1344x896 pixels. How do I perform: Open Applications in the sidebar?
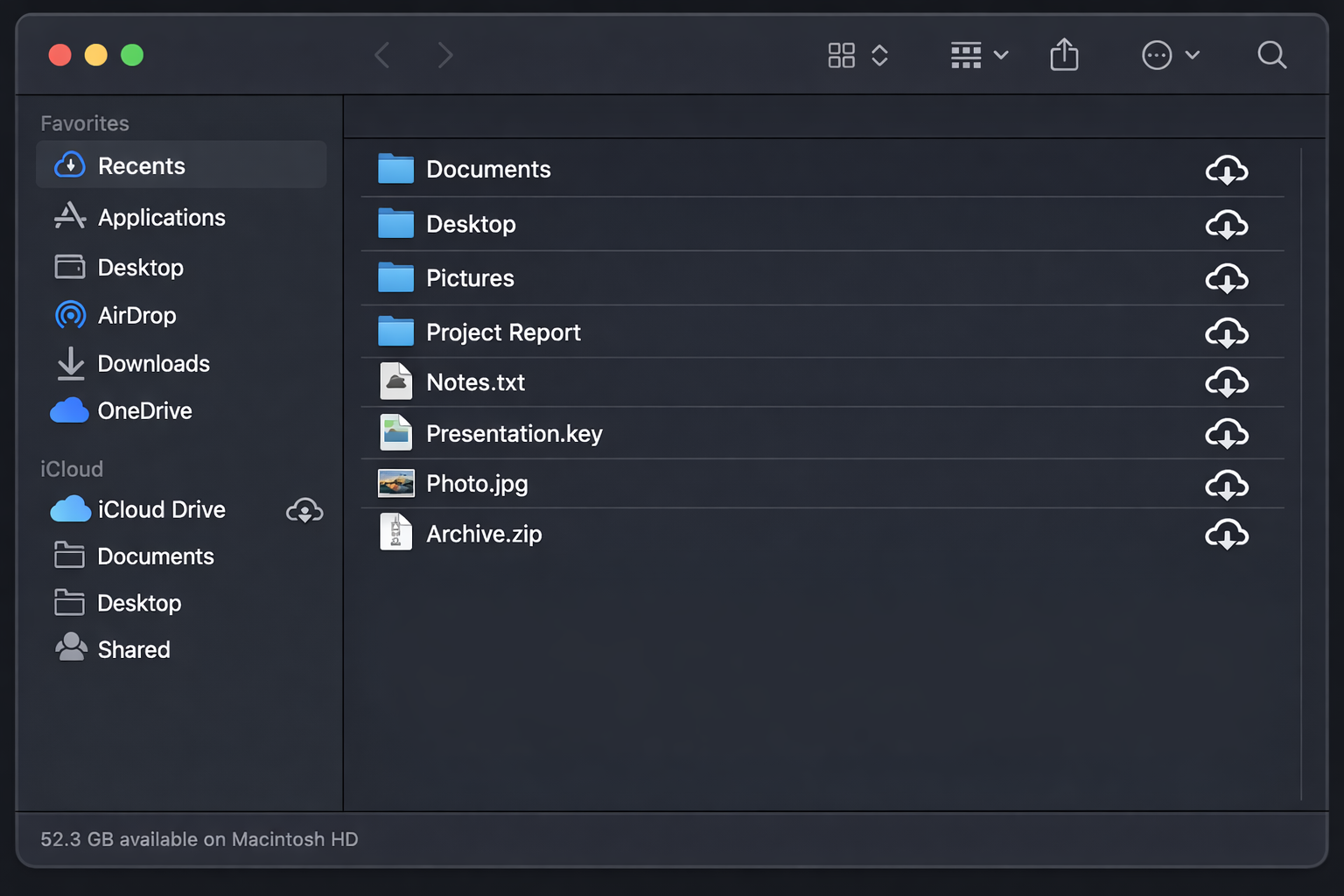point(181,217)
